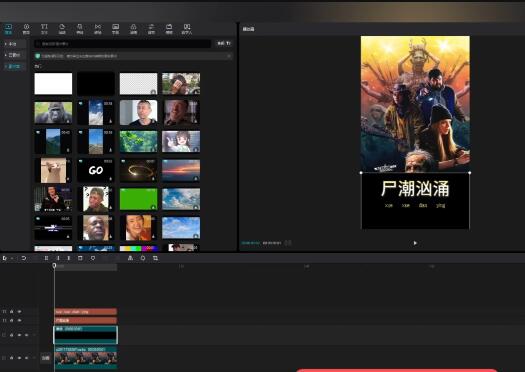Screen dimensions: 525x372
Task: Open the Media tab with the play-screen icon
Action: tap(8, 29)
